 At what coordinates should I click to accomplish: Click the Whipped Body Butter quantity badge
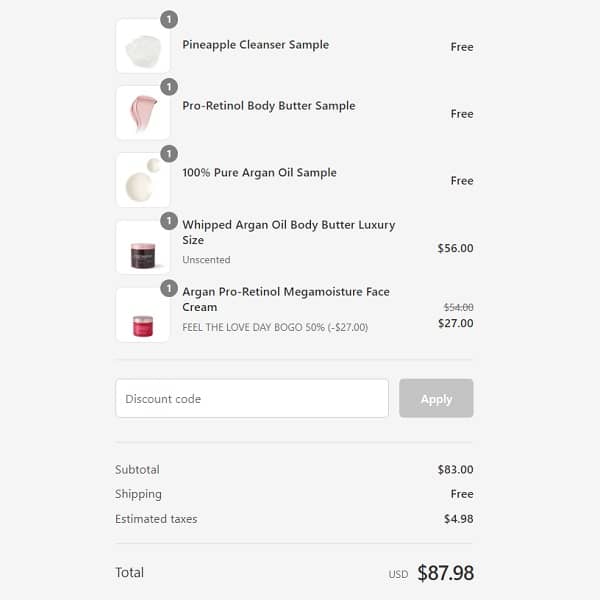point(169,221)
